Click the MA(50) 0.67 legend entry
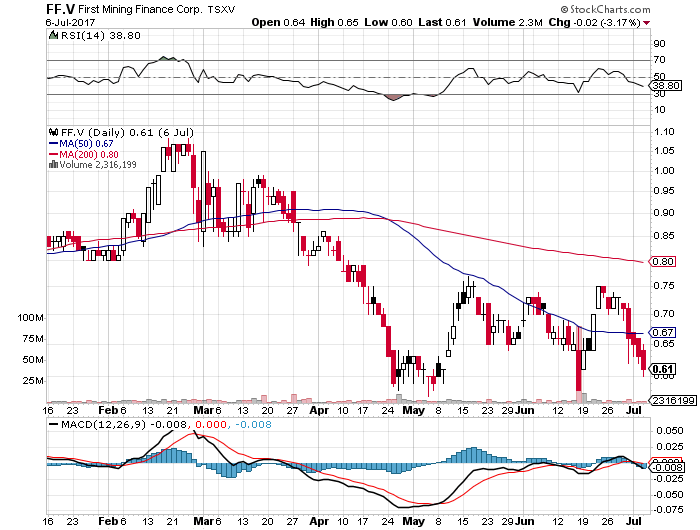This screenshot has height=530, width=700. [x=81, y=143]
